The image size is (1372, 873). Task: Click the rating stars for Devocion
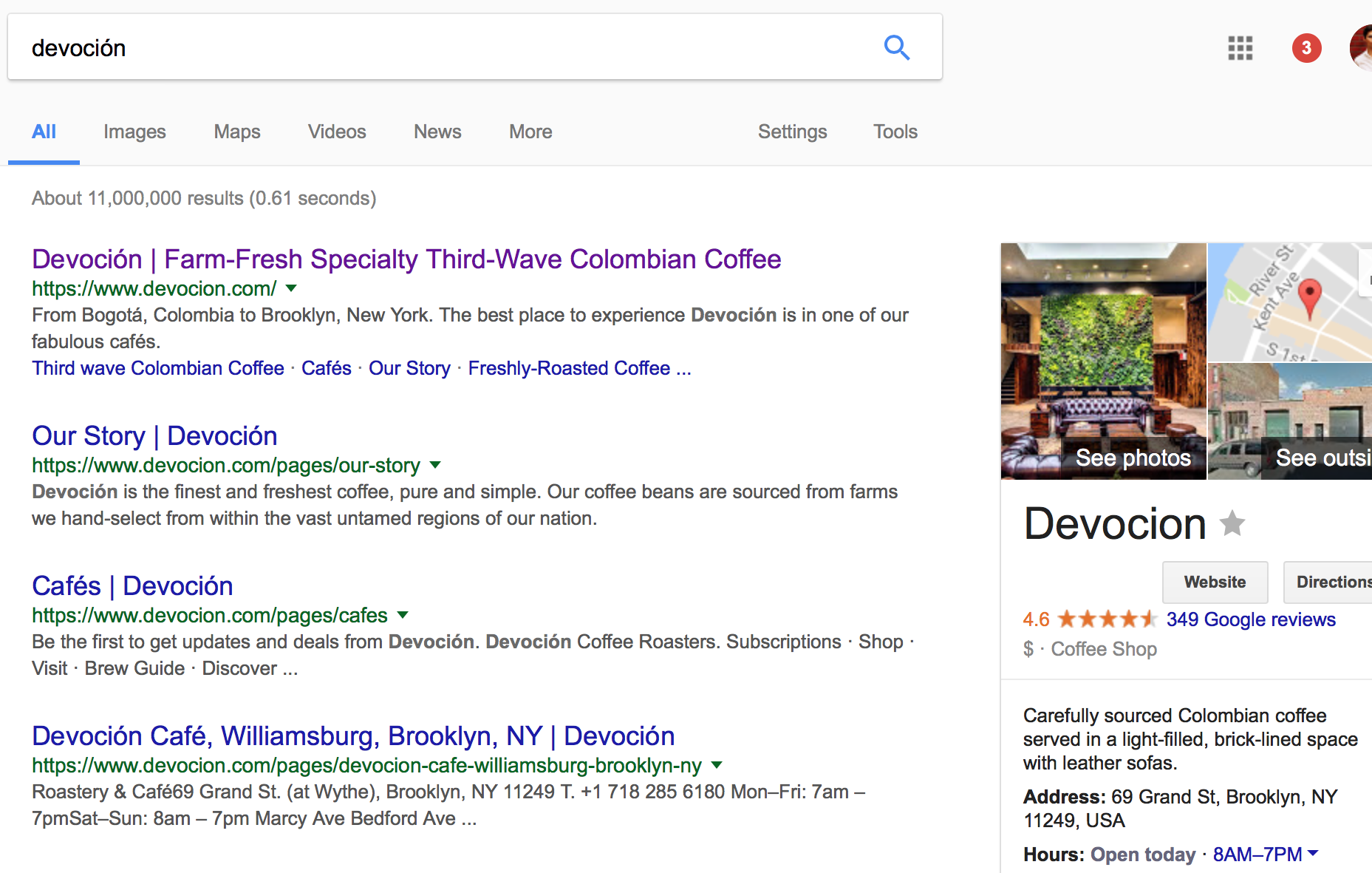(1106, 619)
